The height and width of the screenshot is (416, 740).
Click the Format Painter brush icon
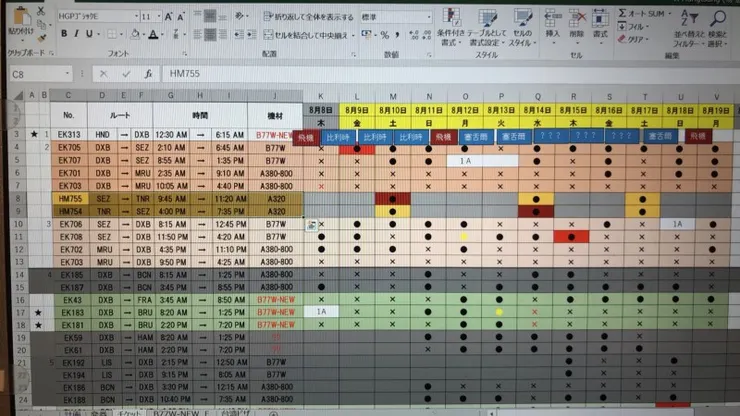(x=42, y=38)
